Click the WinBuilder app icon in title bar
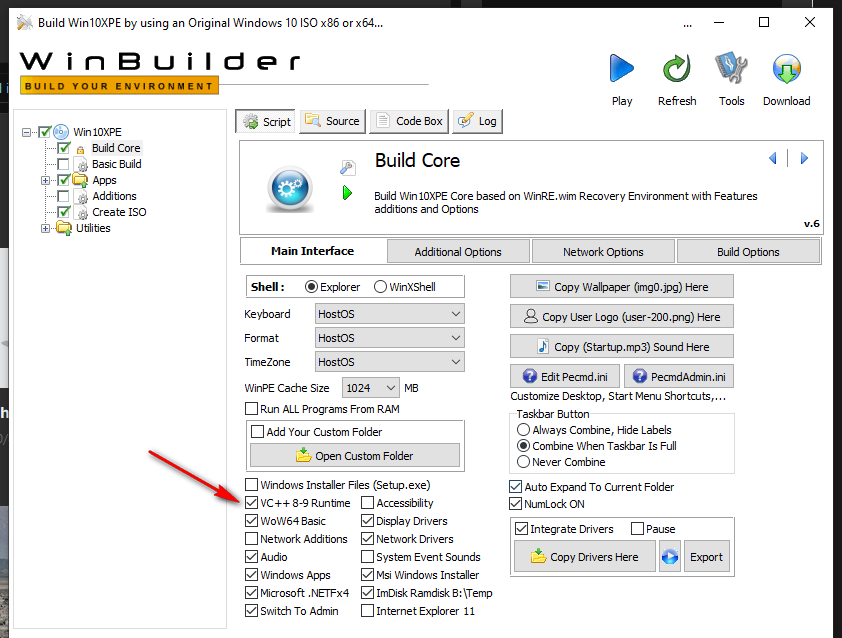The image size is (842, 638). (x=24, y=23)
